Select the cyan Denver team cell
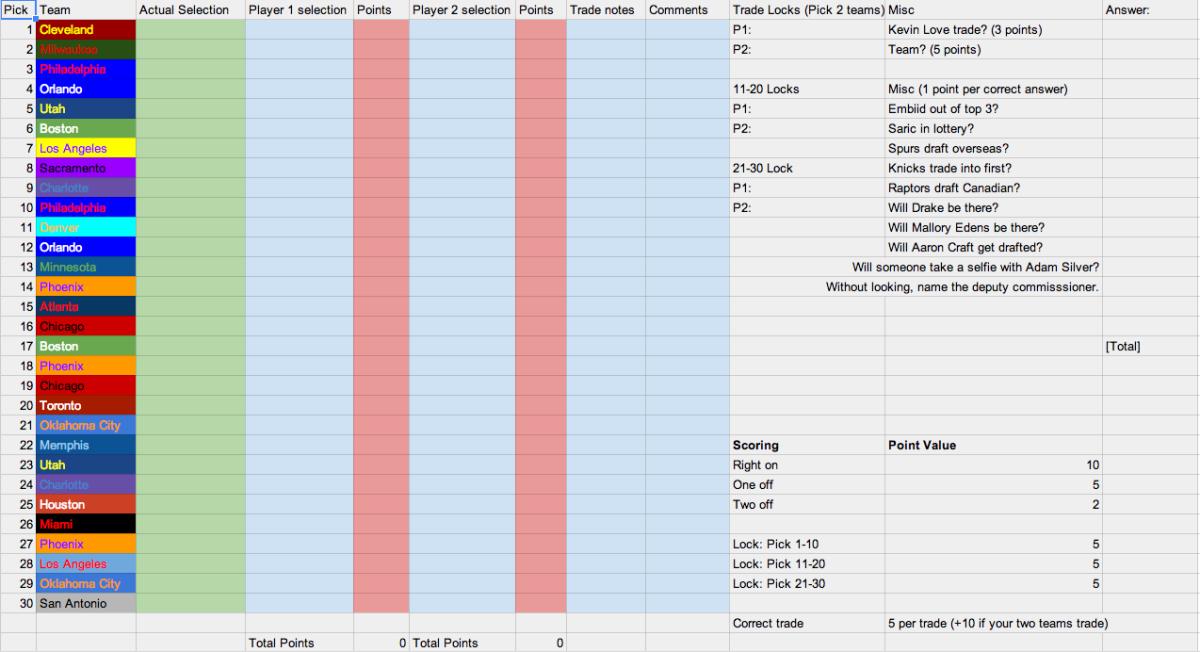Screen dimensions: 1200x652 [85, 228]
